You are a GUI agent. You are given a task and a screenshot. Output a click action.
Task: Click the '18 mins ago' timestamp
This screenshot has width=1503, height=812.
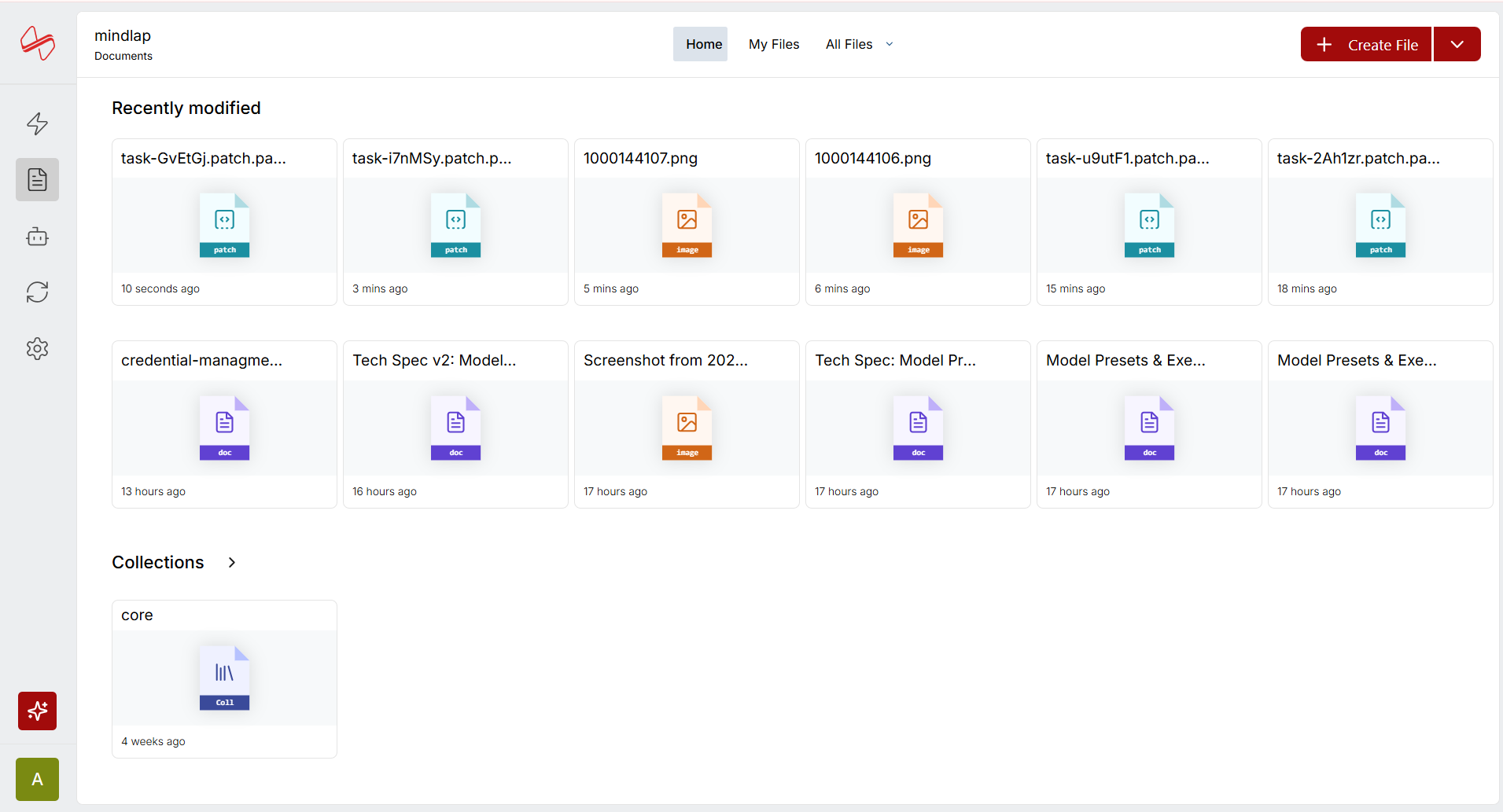point(1306,288)
